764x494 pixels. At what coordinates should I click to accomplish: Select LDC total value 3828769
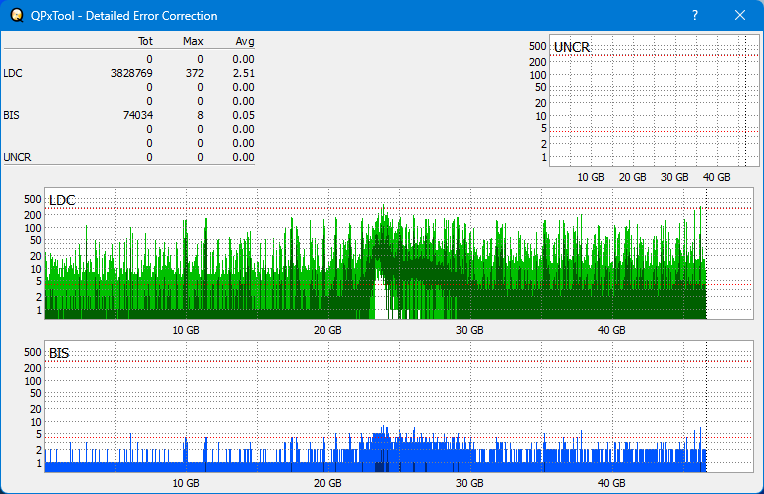click(132, 73)
